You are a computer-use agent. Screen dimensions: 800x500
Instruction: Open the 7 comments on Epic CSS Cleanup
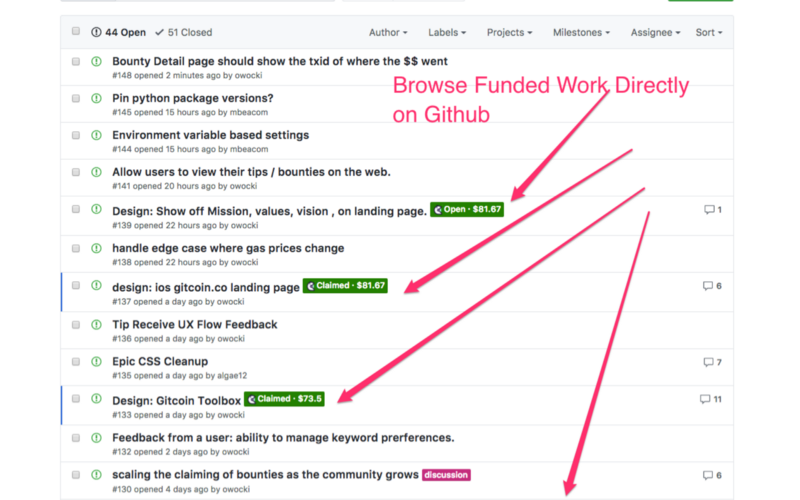coord(712,362)
